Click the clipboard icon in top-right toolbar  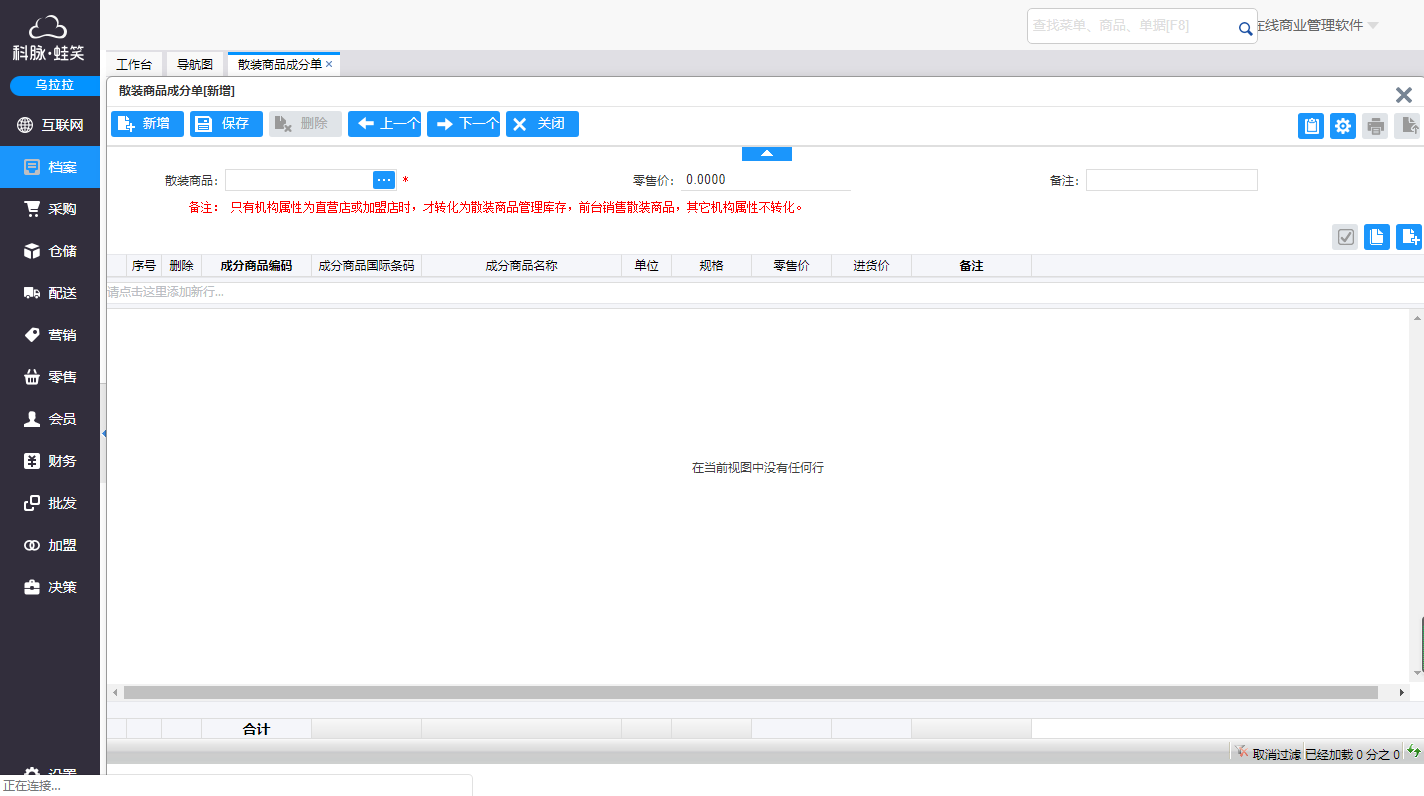pyautogui.click(x=1311, y=126)
